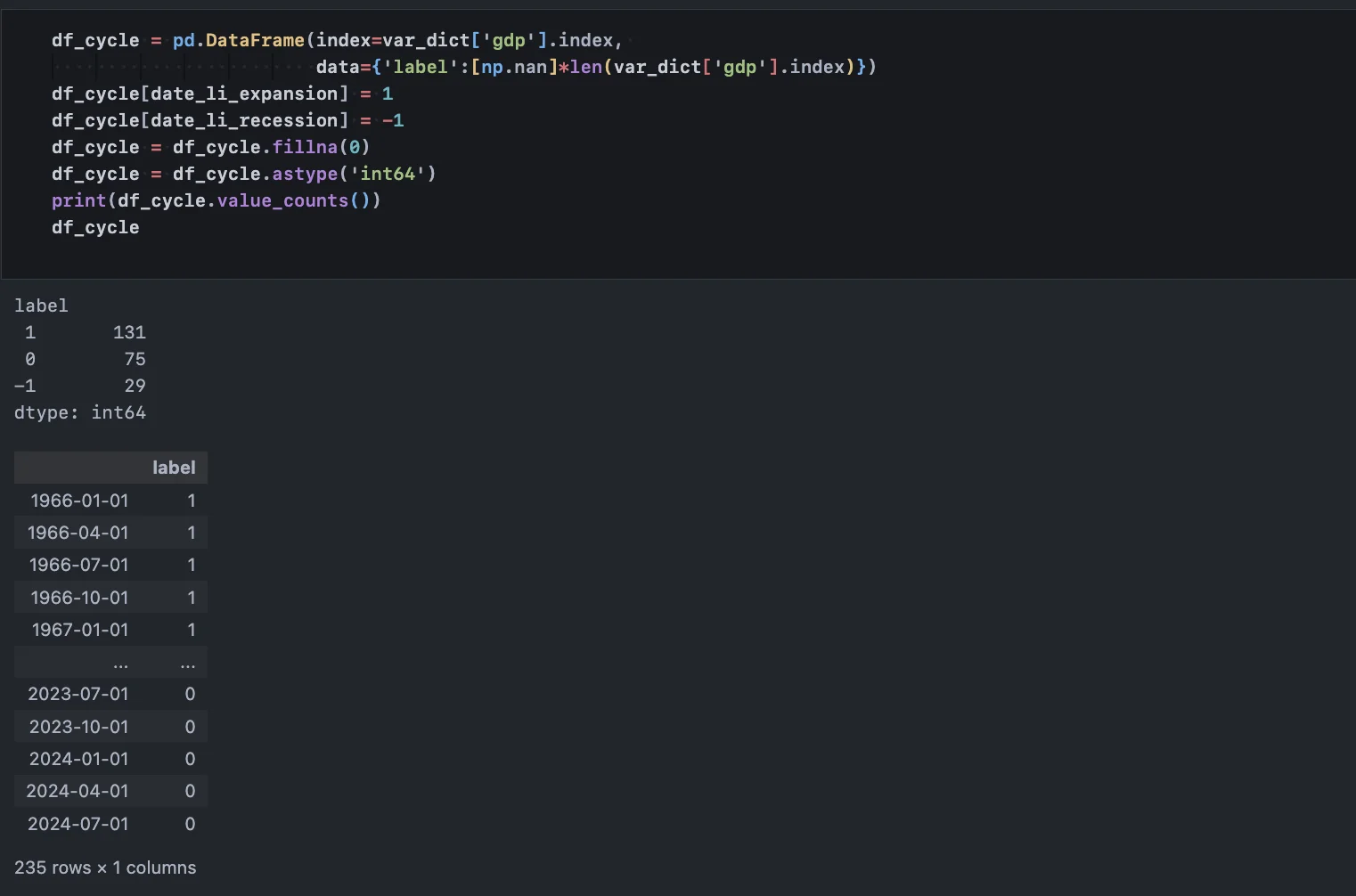Place cursor on astype in the code
Image resolution: width=1356 pixels, height=896 pixels.
tap(305, 174)
